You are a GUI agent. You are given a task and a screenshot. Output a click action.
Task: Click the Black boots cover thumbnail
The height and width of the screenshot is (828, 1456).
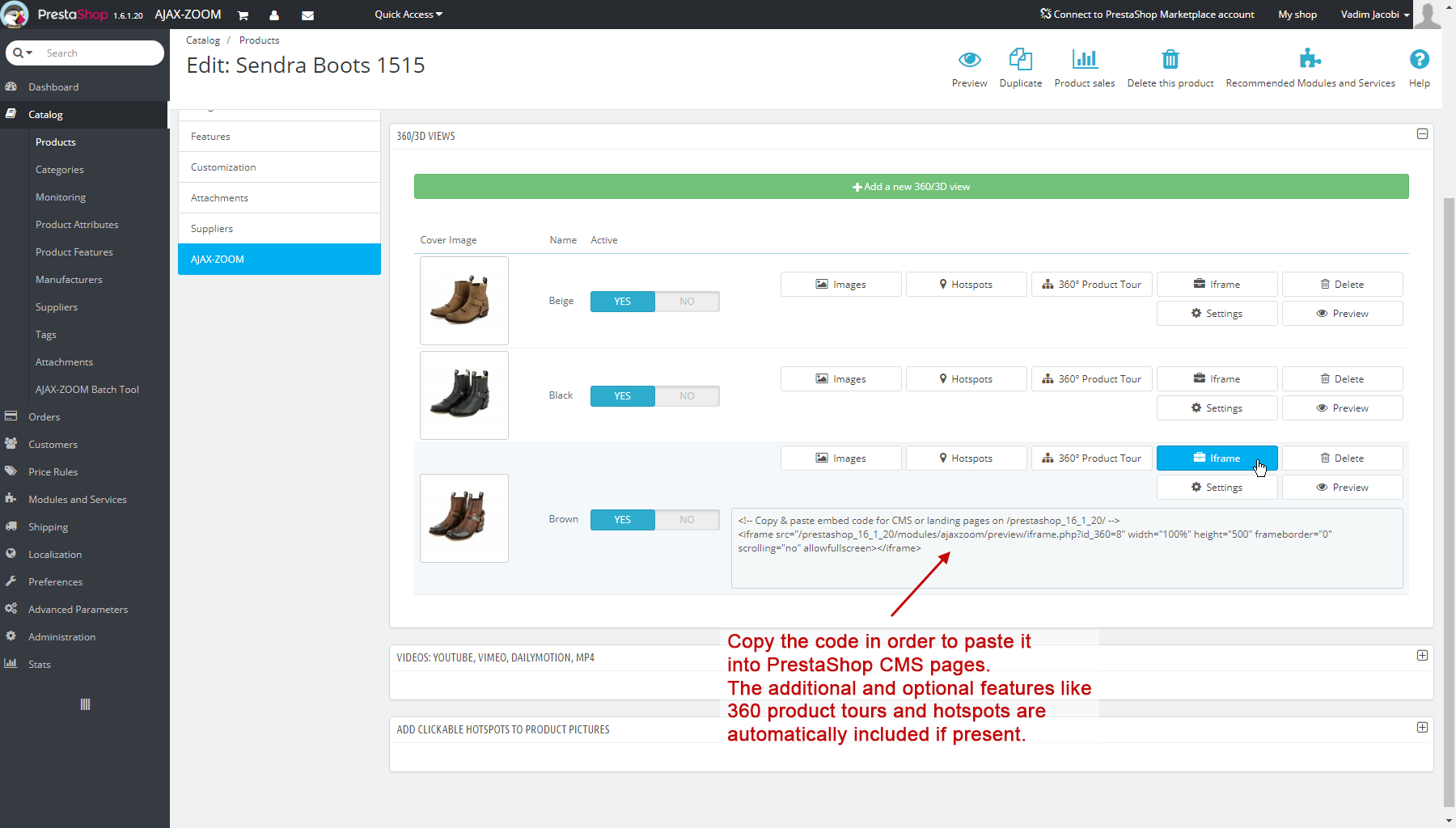464,395
